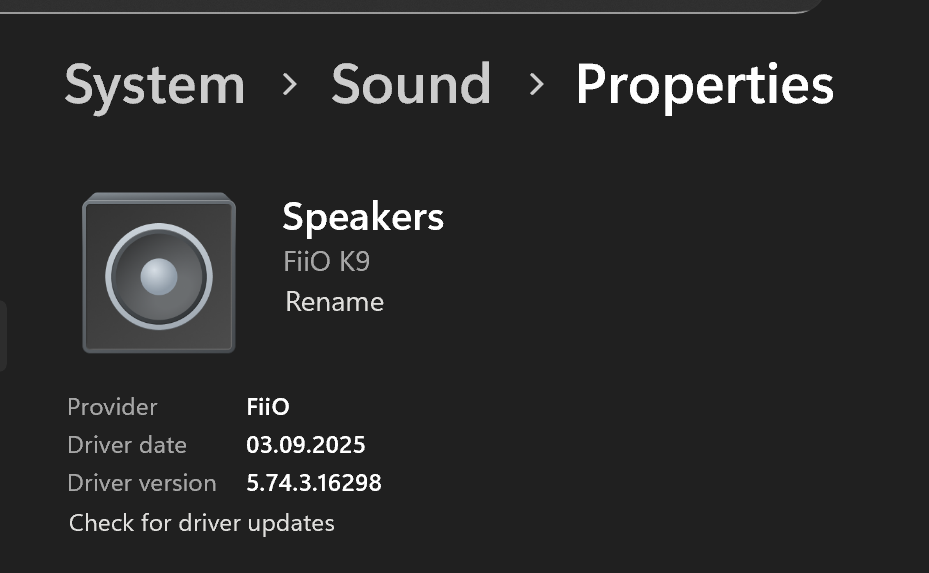Click the ring of the speaker cone icon

(159, 276)
